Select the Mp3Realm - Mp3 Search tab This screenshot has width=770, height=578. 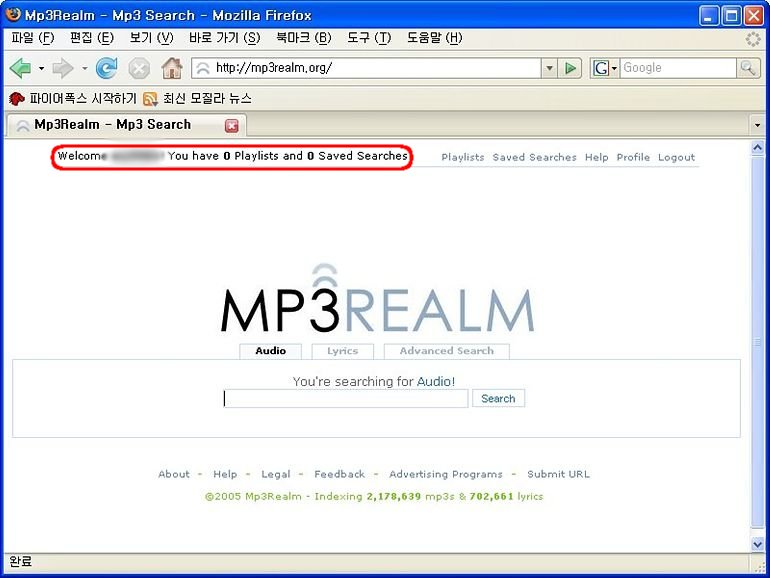click(x=126, y=125)
